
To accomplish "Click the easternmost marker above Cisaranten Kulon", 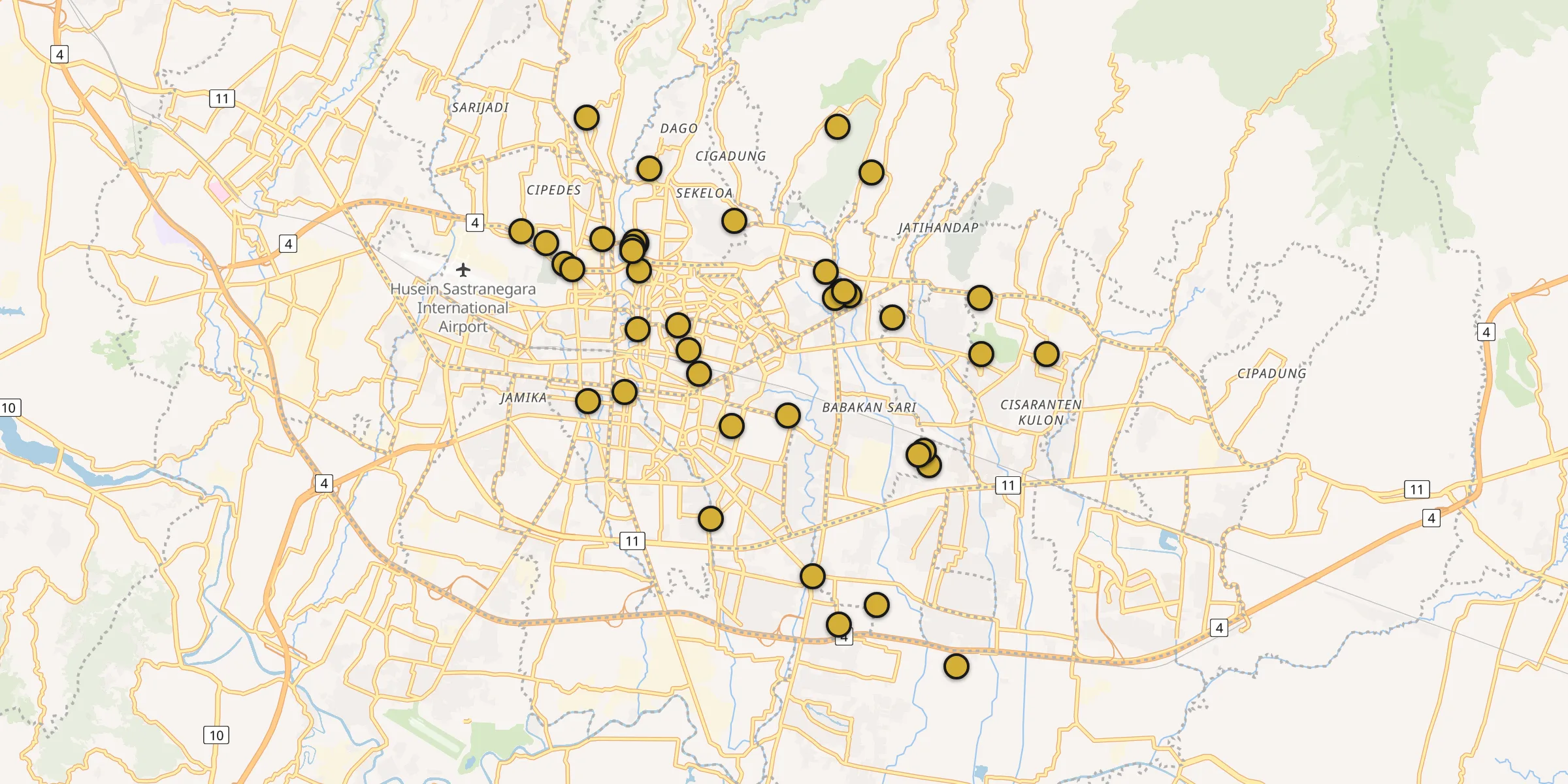I will (1047, 354).
